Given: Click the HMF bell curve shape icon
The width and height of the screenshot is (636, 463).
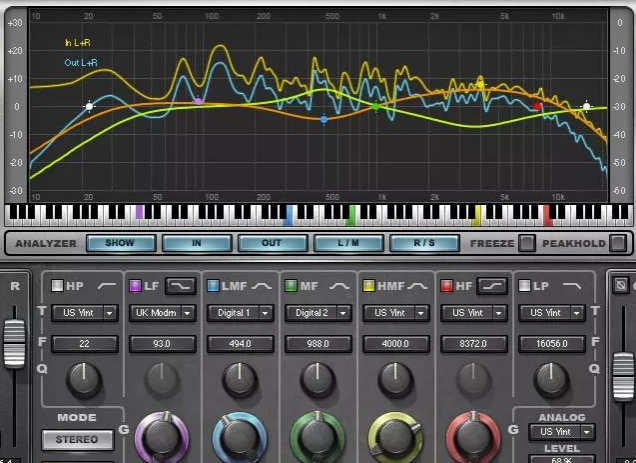Looking at the screenshot, I should click(x=417, y=286).
